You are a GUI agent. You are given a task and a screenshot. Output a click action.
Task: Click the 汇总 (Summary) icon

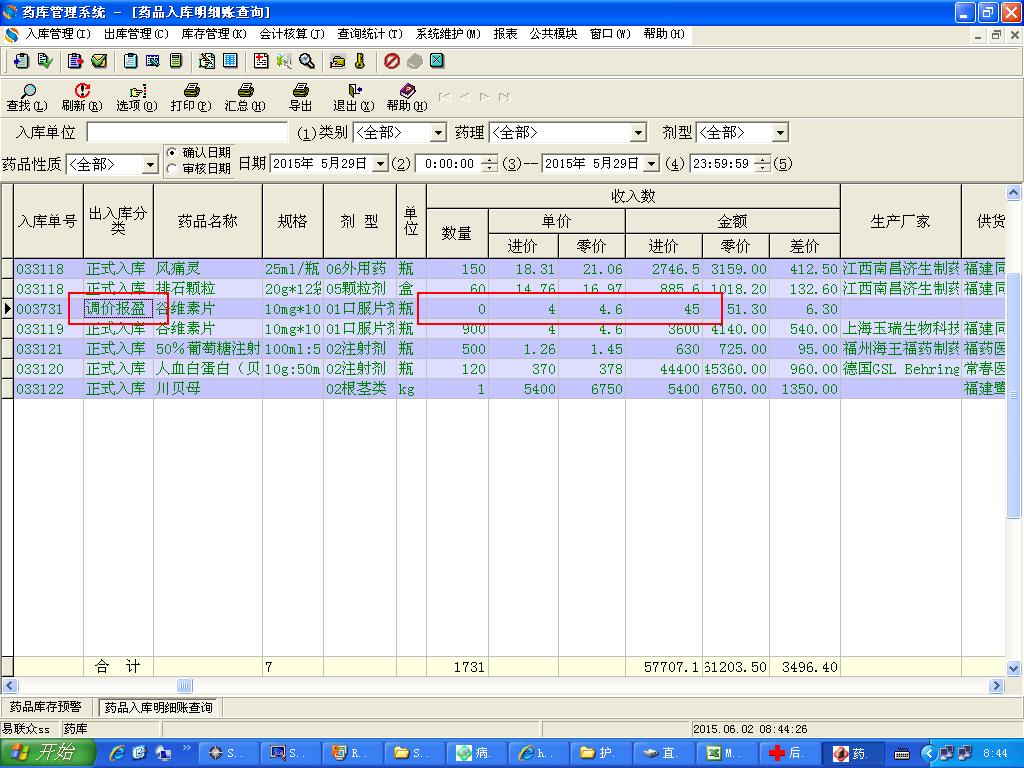[245, 92]
